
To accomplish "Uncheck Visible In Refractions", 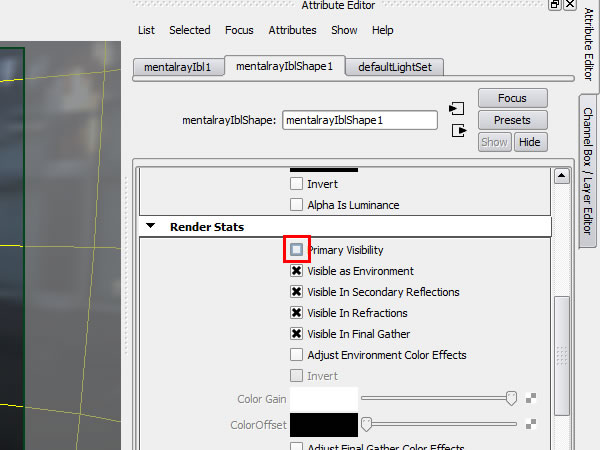I will [x=296, y=313].
